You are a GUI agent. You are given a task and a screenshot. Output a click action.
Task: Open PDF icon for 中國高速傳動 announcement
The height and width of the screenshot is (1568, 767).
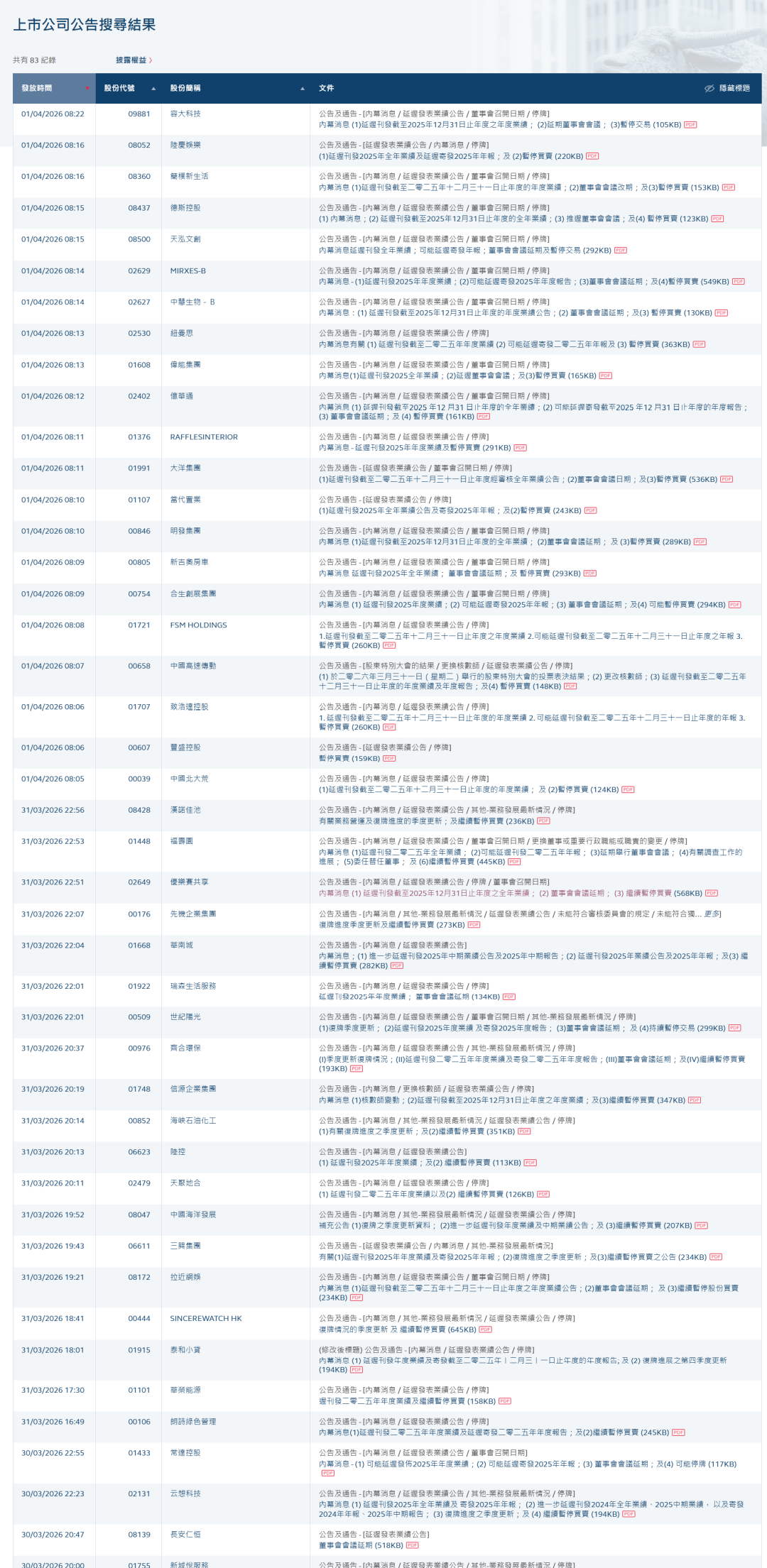coord(570,686)
